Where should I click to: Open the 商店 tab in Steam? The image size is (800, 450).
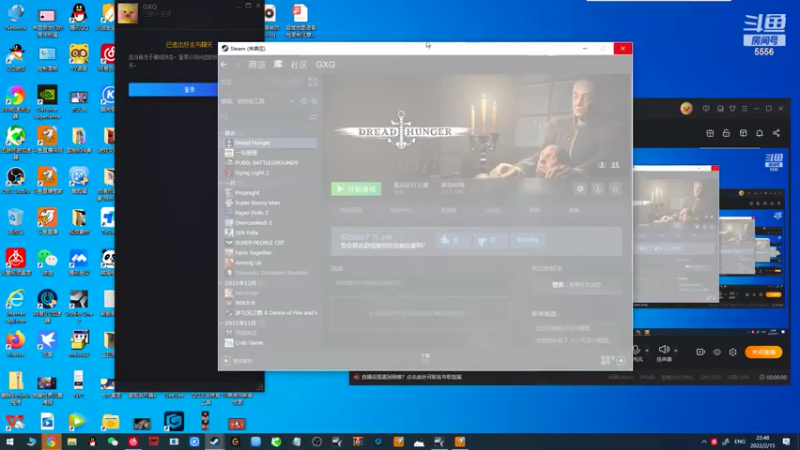point(256,65)
